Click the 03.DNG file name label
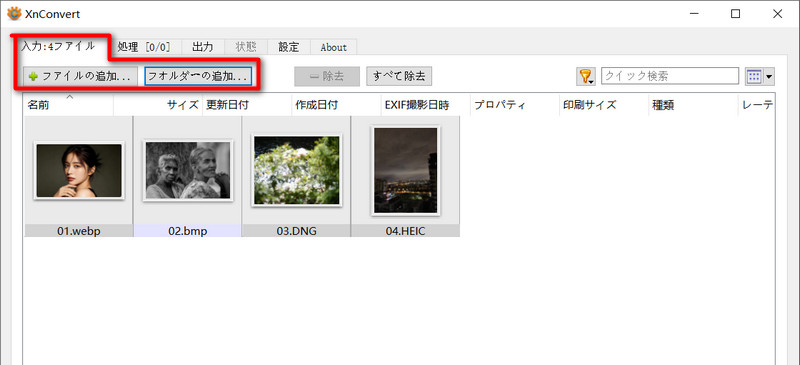The image size is (800, 365). 296,231
